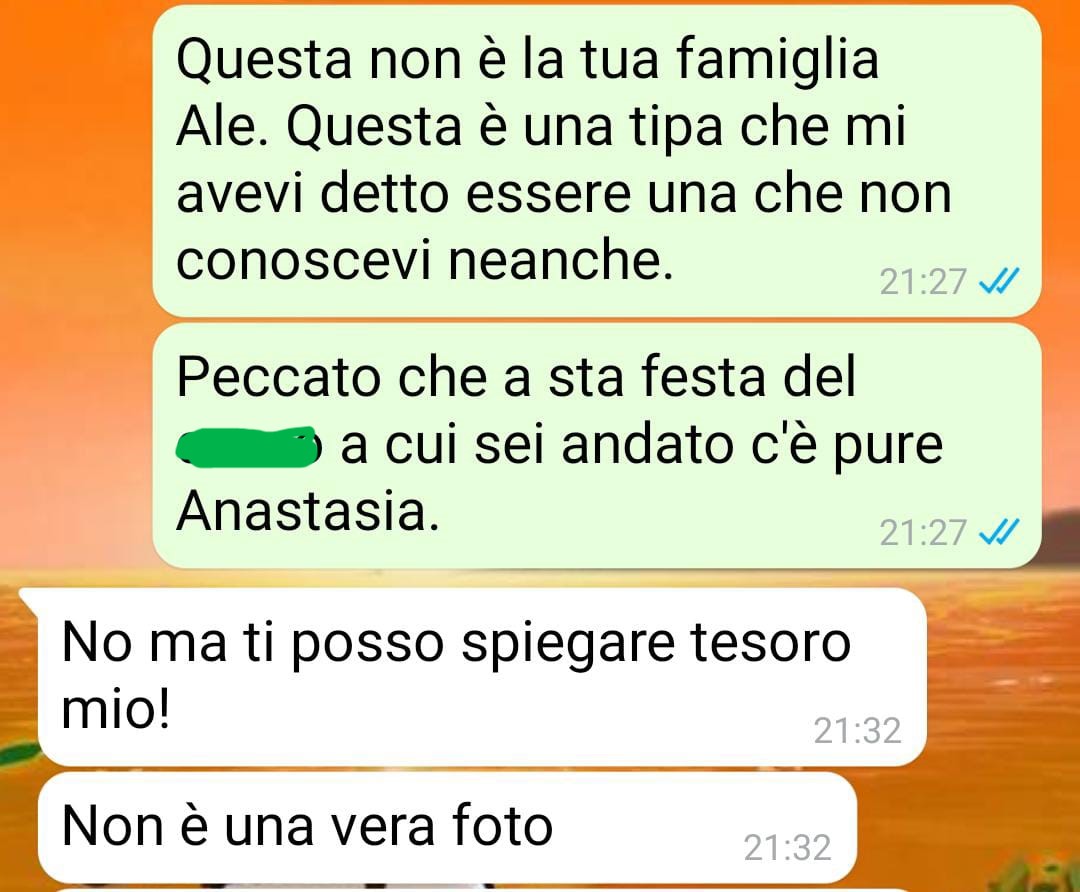Tap the blue read-receipt checkmarks on first message

pyautogui.click(x=999, y=281)
